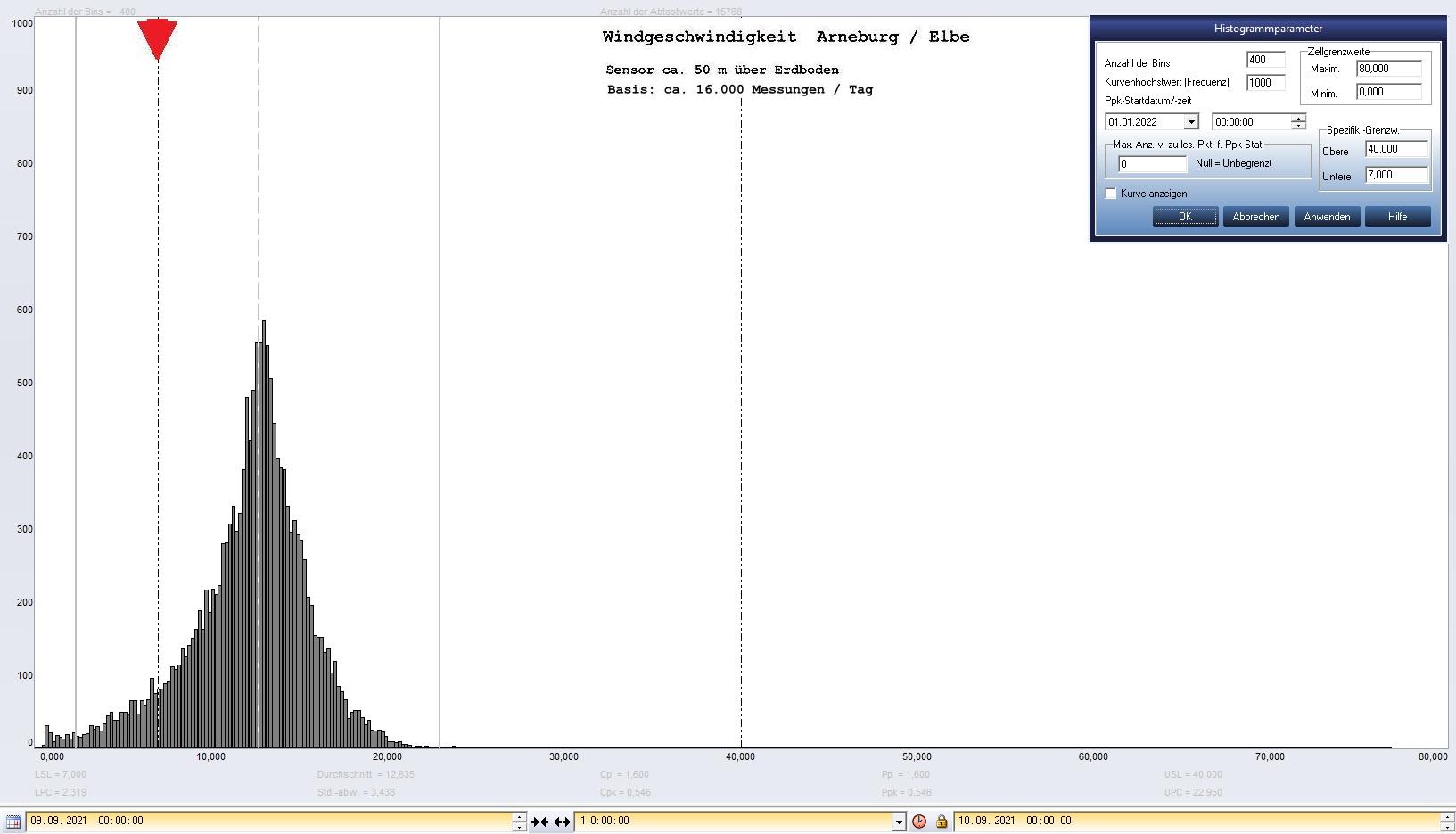Click the red clock icon in the time bar
This screenshot has height=834, width=1456.
tap(919, 822)
